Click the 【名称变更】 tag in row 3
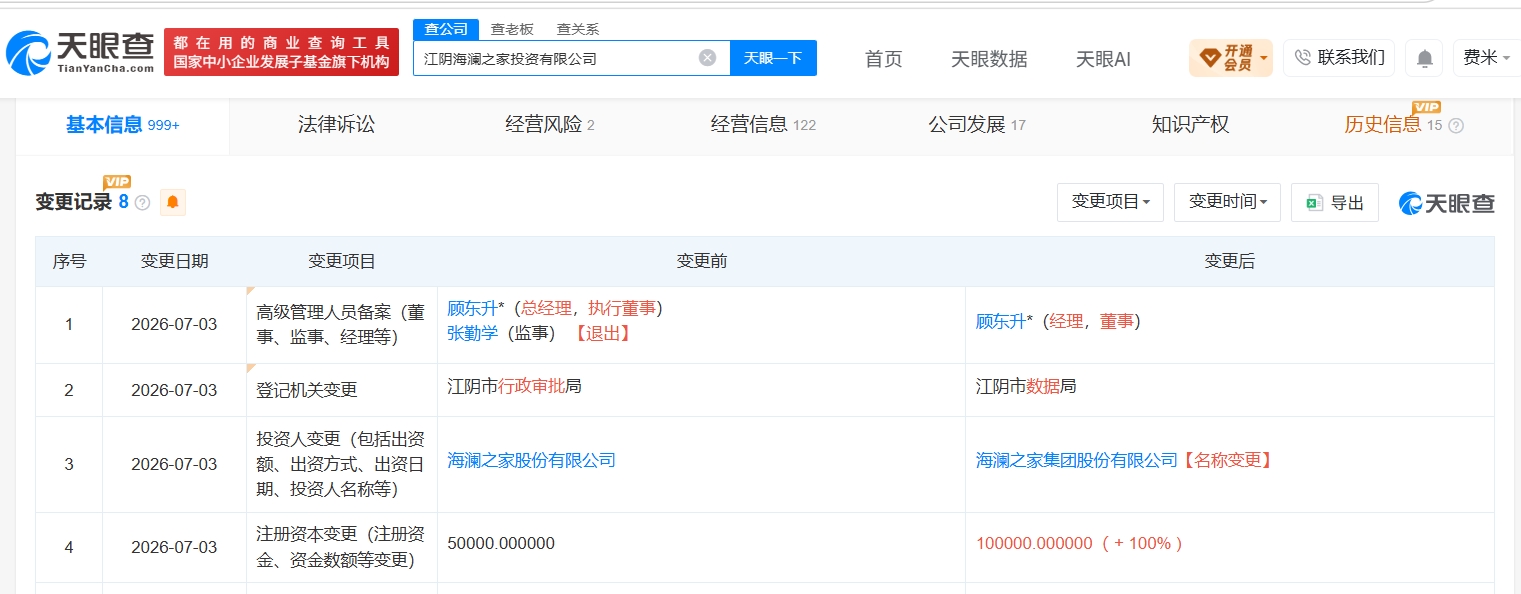The height and width of the screenshot is (594, 1521). click(1229, 460)
